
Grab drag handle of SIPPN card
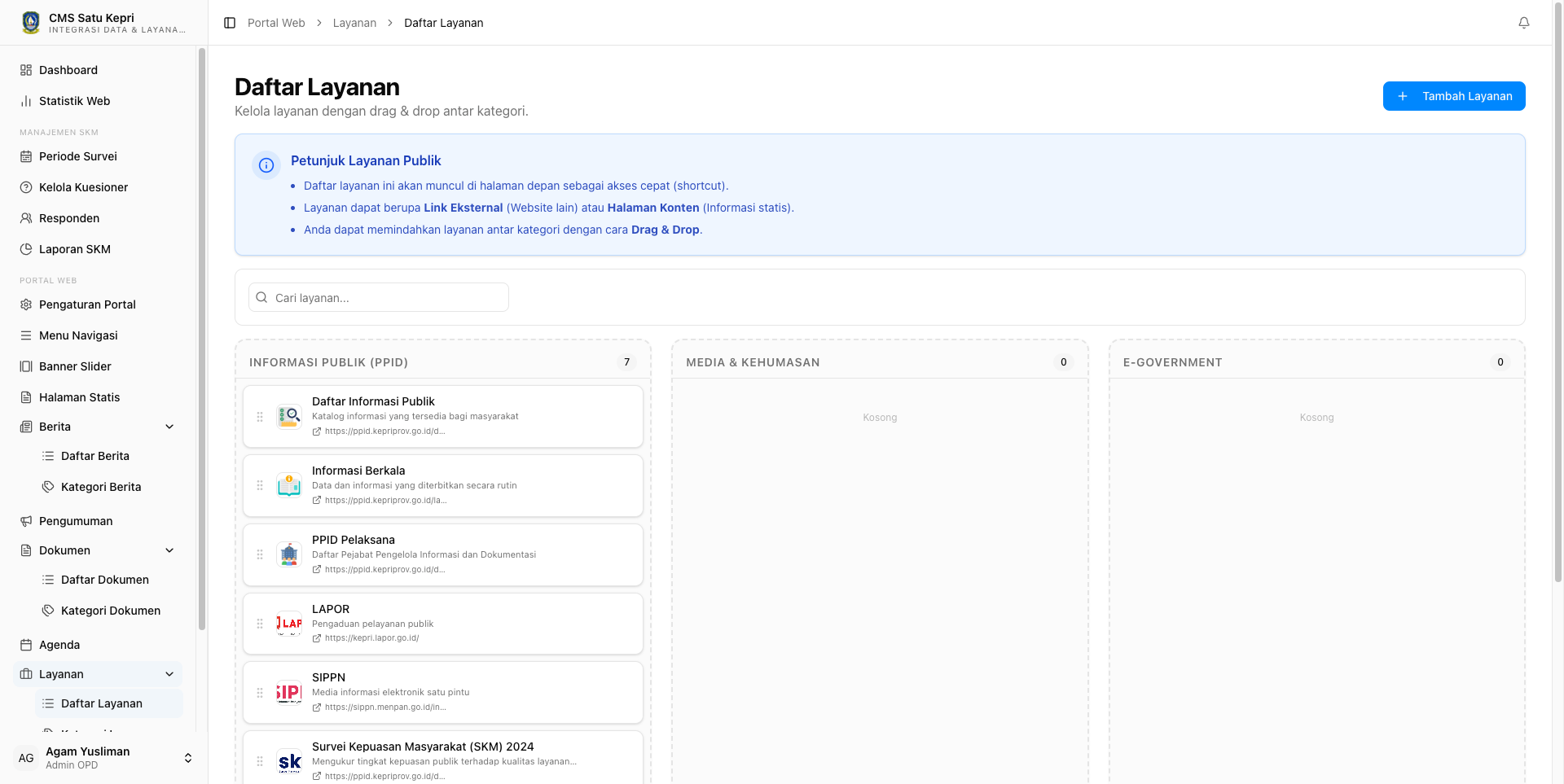(x=260, y=693)
